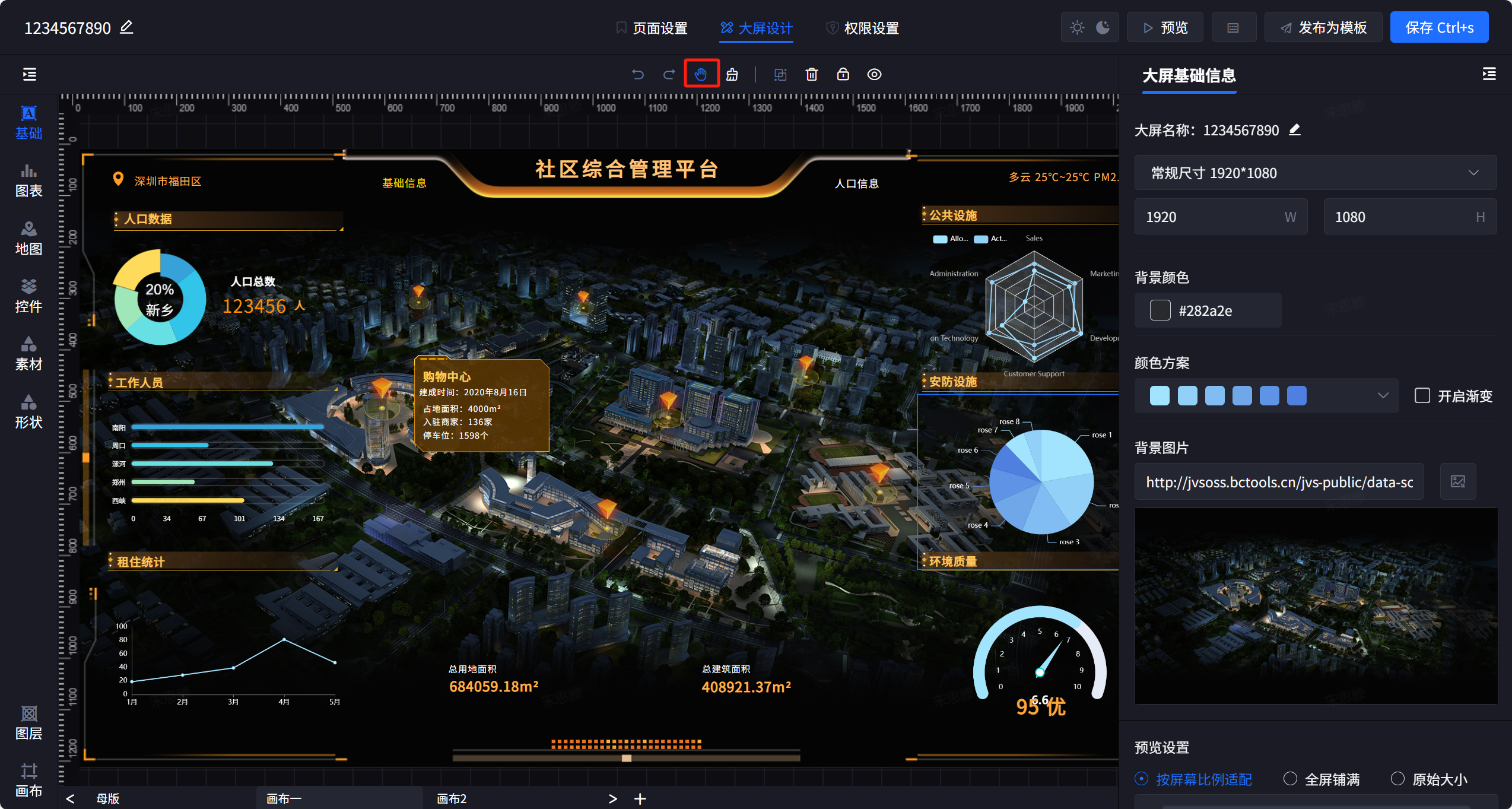Open the 页面设置 tab
The width and height of the screenshot is (1512, 809).
pos(652,28)
